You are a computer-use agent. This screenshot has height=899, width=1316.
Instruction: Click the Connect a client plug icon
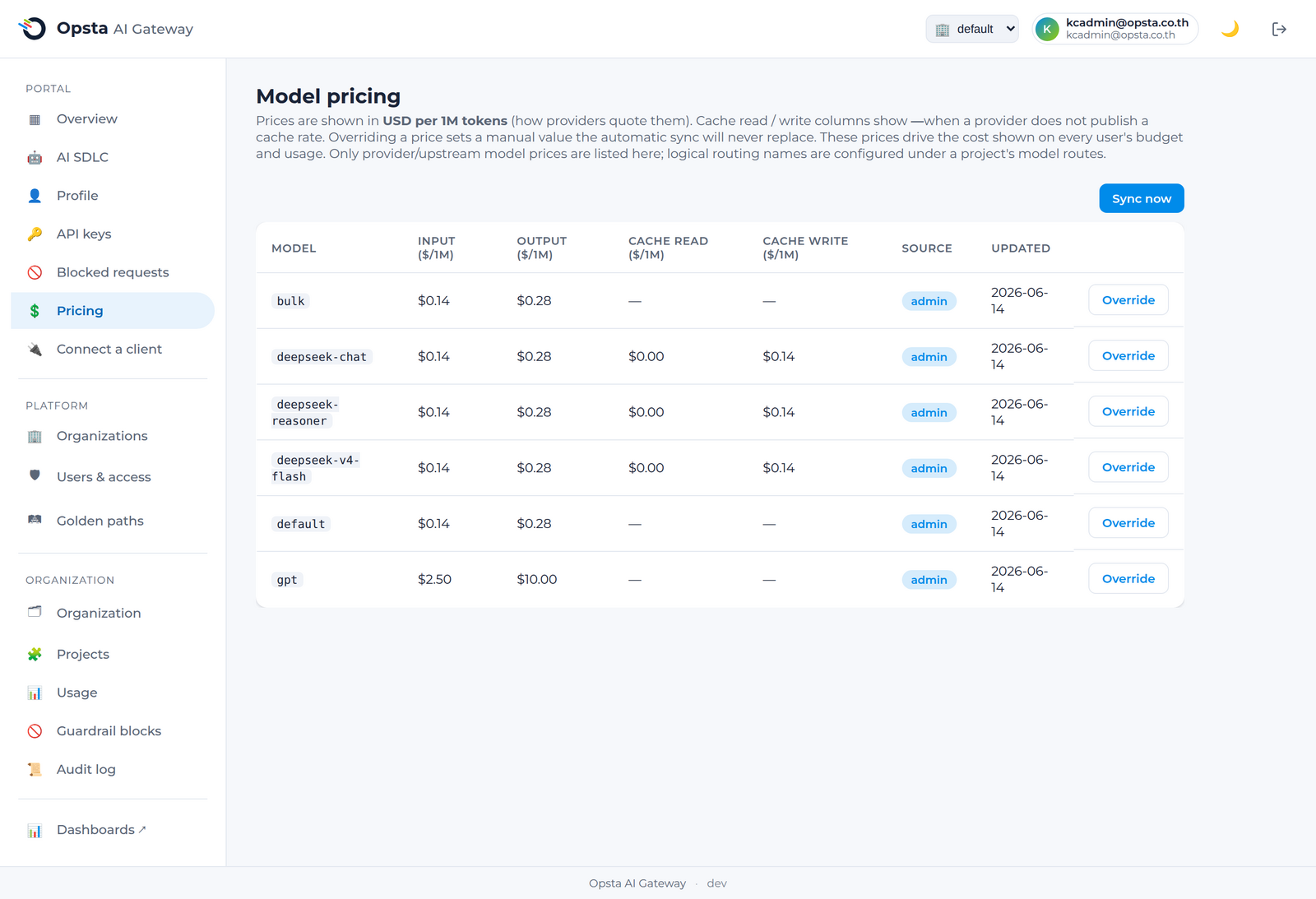[x=35, y=350]
